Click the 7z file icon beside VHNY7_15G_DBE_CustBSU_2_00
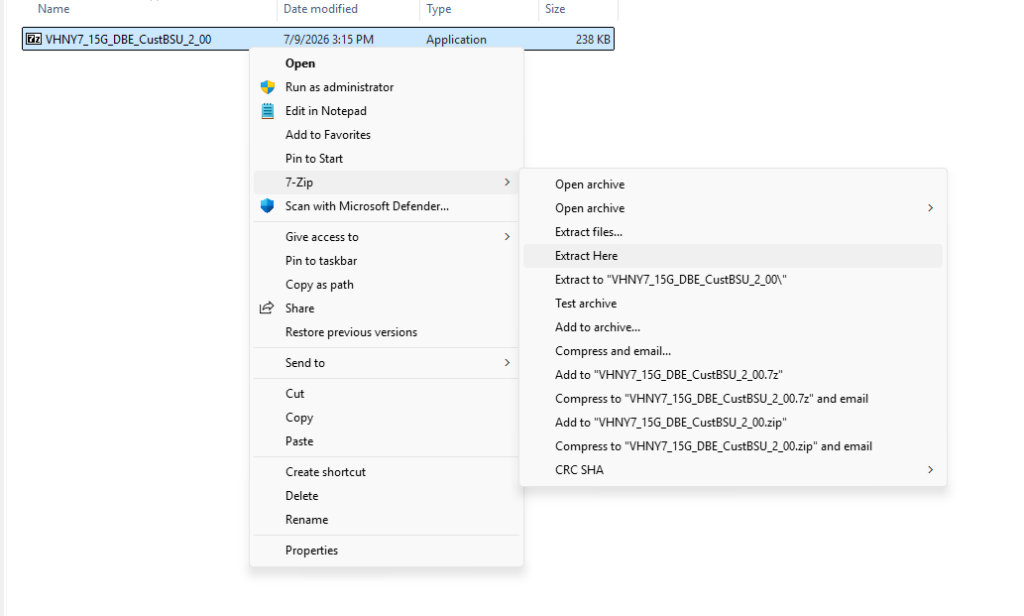 34,39
